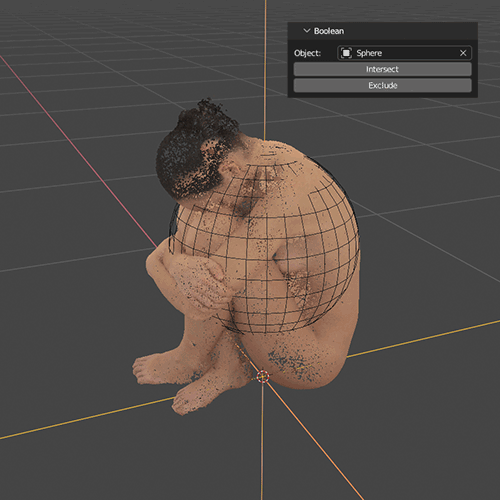This screenshot has width=500, height=500.
Task: Clear the Sphere object selection
Action: [463, 53]
